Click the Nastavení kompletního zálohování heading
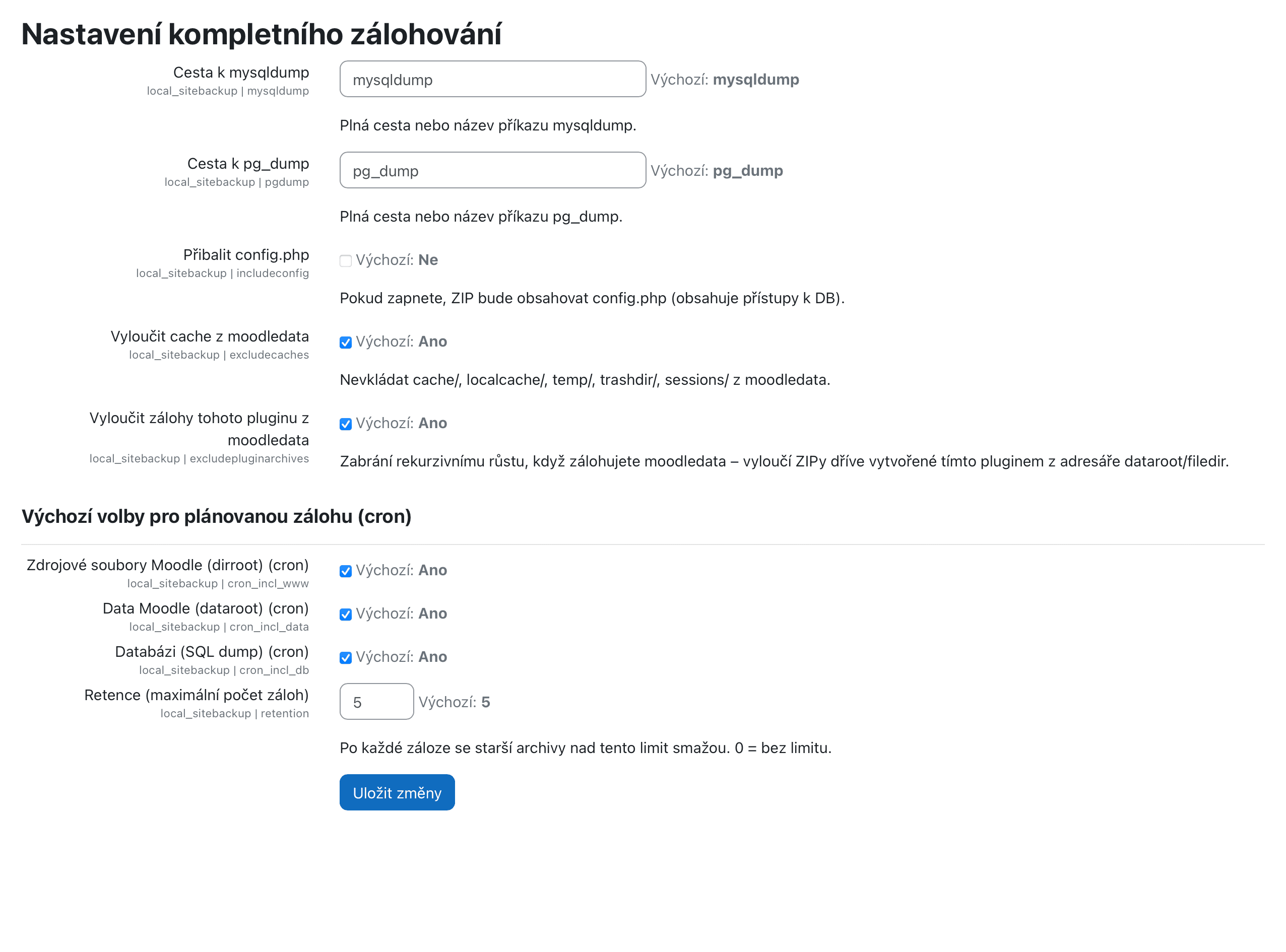Screen dimensions: 1286x952 point(261,34)
